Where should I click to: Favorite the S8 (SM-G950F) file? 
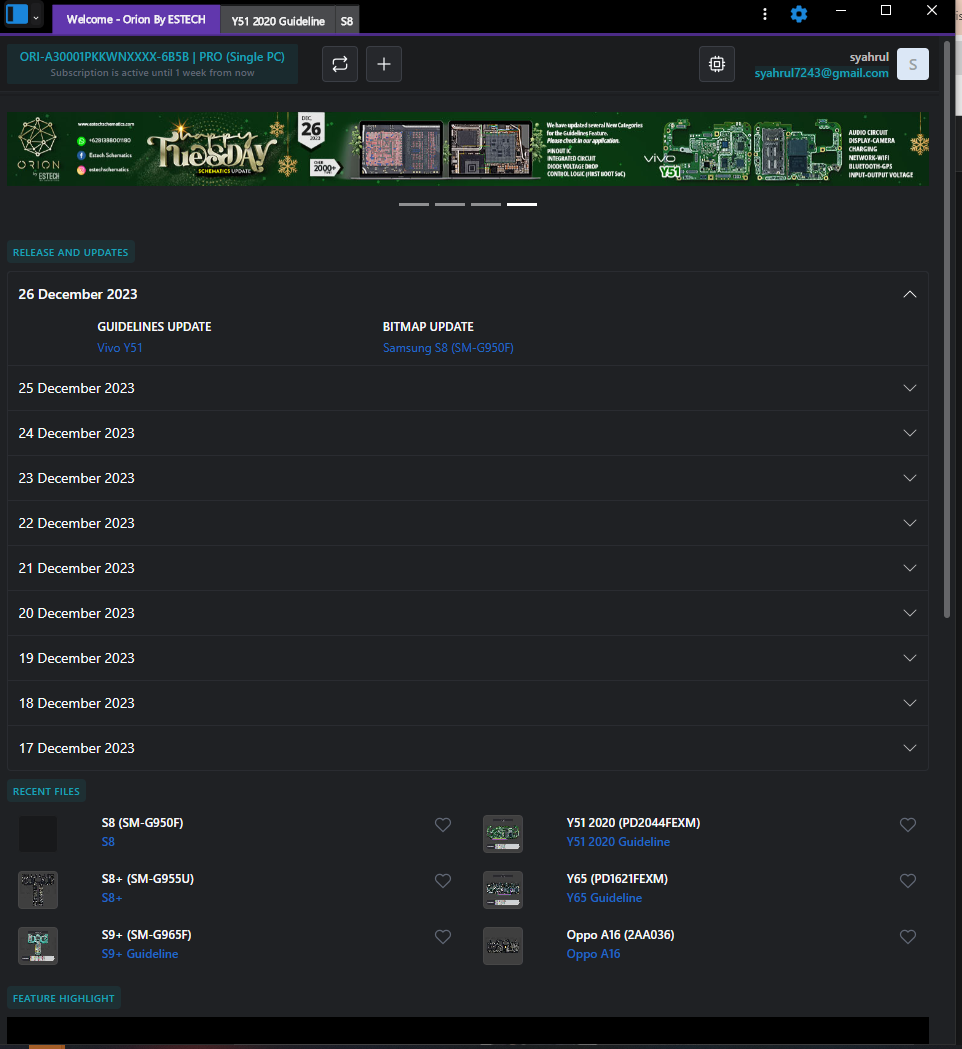(443, 825)
